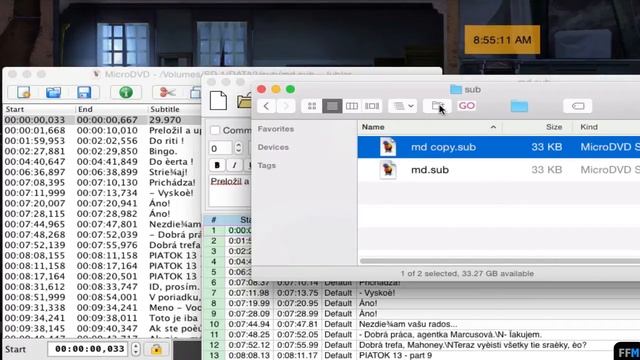This screenshot has height=360, width=640.
Task: Save subtitles with Jubler floppy disk icon
Action: [x=84, y=92]
